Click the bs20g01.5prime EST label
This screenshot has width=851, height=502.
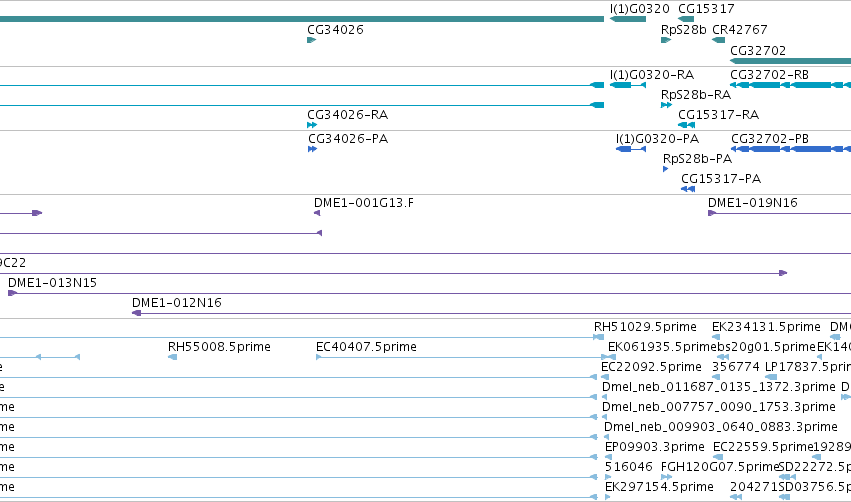pyautogui.click(x=766, y=347)
